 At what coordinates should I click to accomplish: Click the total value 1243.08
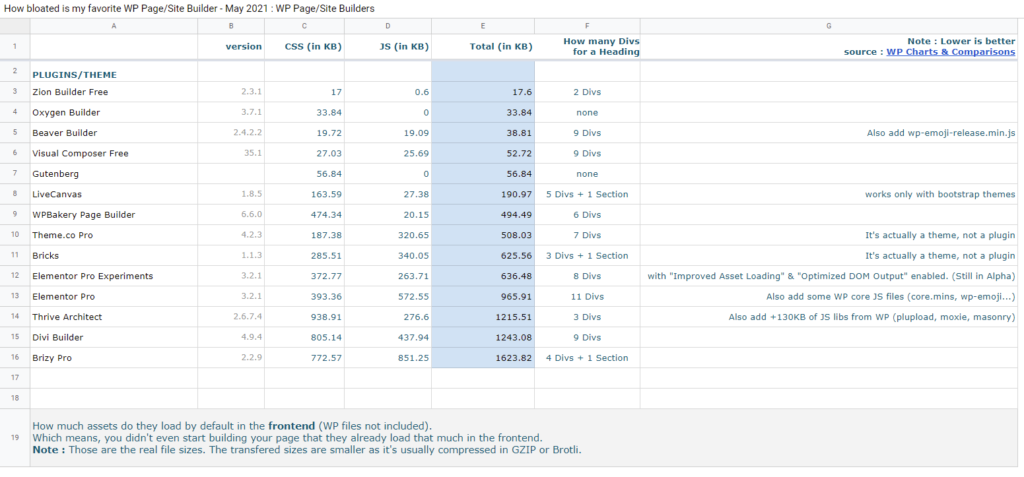coord(483,337)
